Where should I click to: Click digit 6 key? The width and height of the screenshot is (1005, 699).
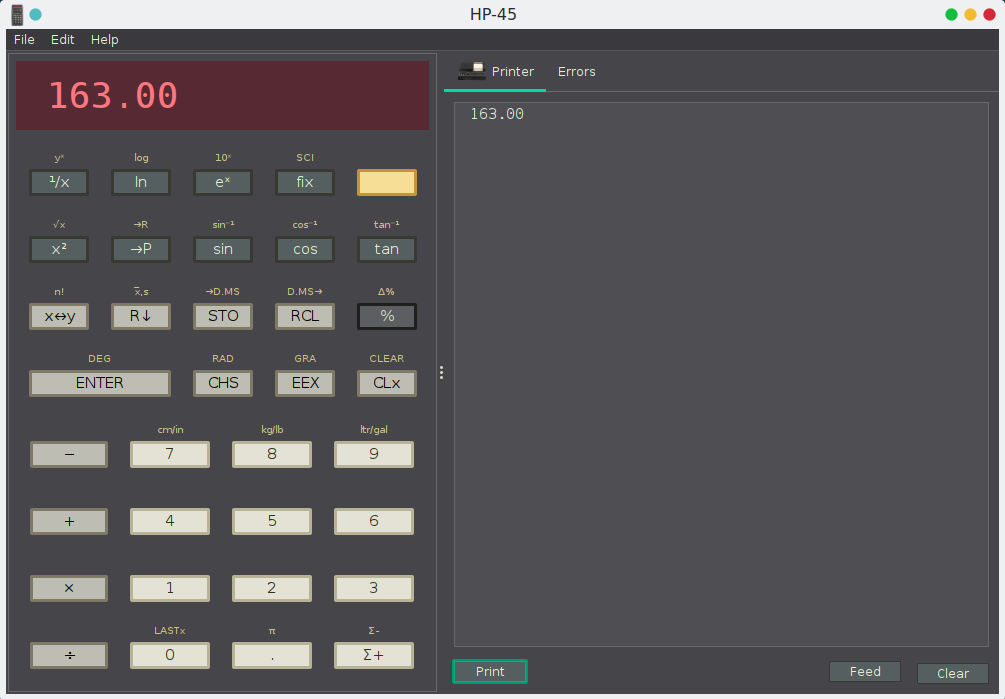click(374, 522)
